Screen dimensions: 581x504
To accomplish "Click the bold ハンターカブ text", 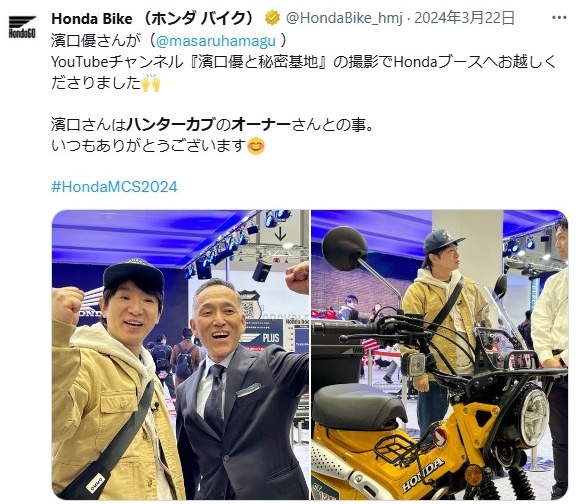I will (x=170, y=125).
